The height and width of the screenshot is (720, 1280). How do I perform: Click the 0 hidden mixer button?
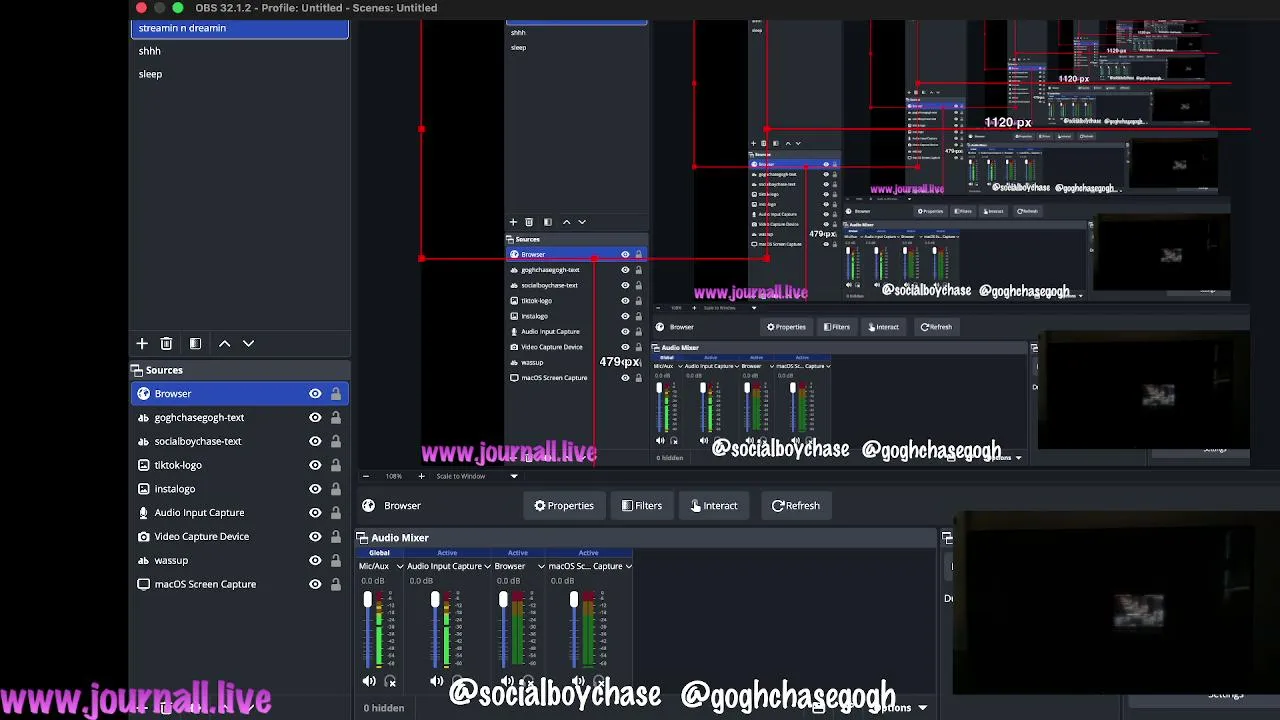[x=384, y=708]
